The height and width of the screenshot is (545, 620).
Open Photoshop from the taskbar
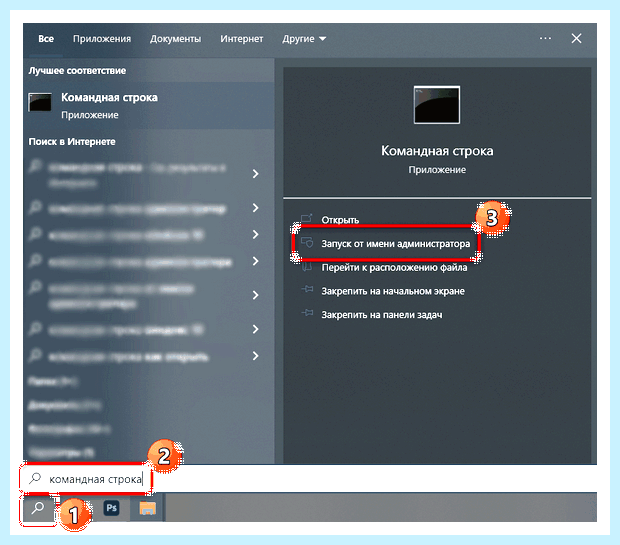(111, 508)
